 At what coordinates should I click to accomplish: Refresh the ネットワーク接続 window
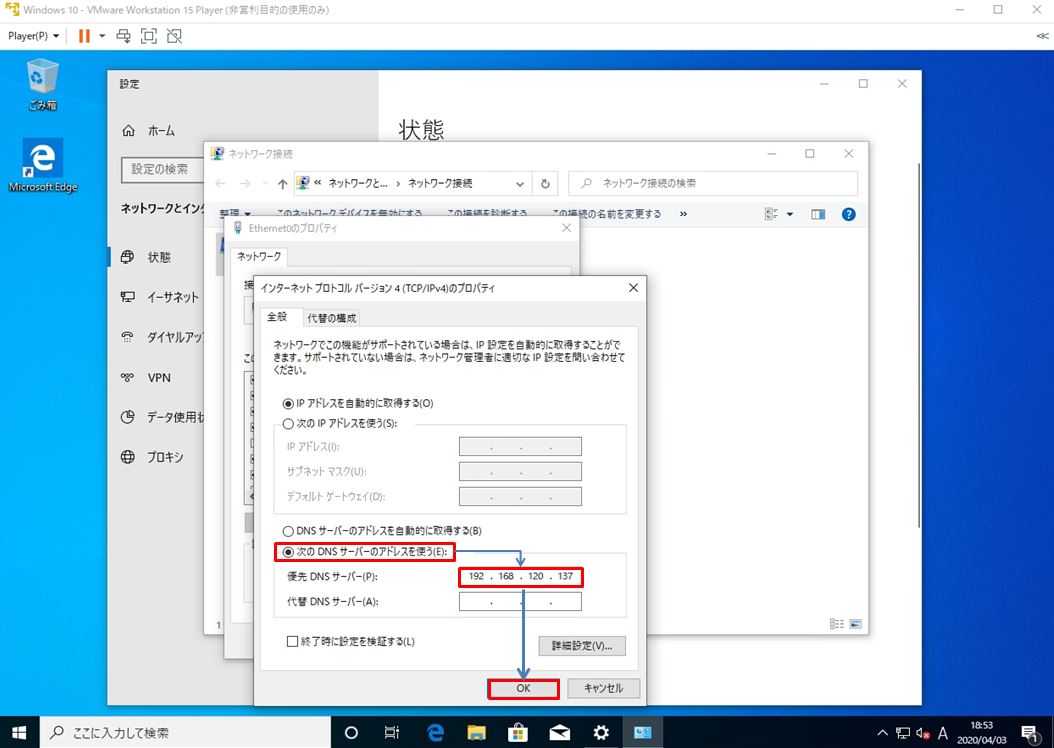click(x=545, y=183)
